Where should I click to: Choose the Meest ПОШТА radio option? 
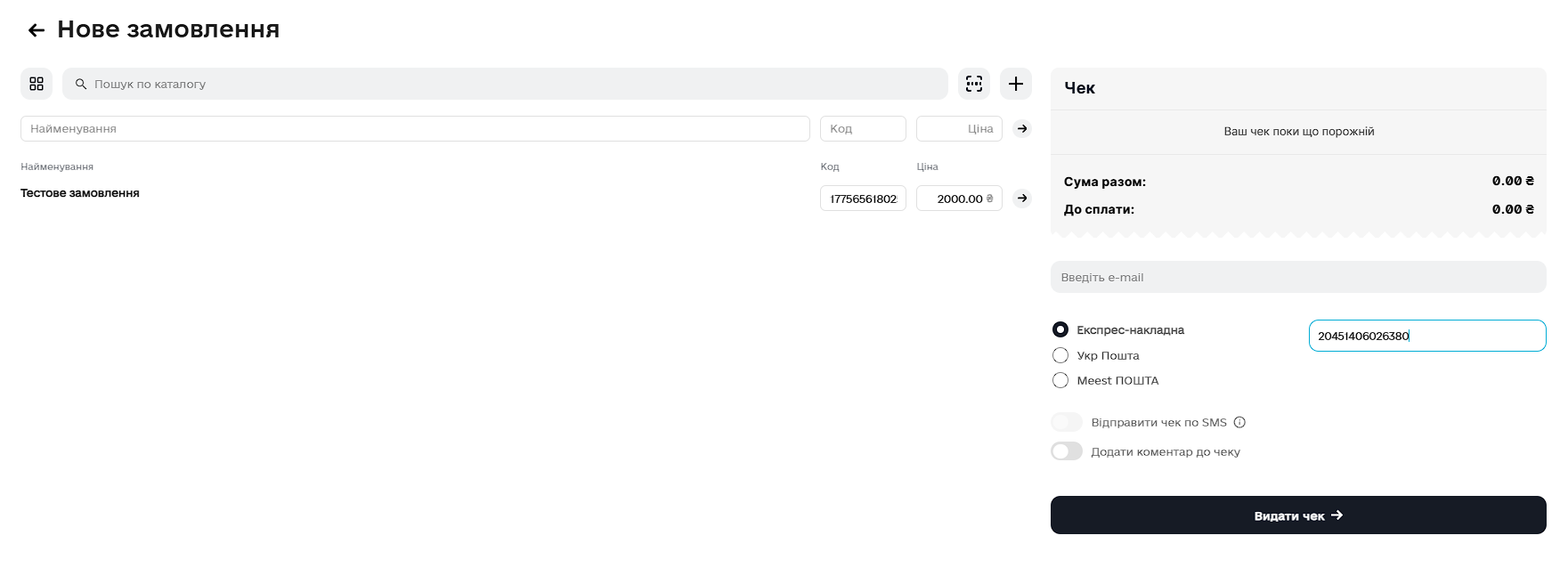coord(1060,380)
